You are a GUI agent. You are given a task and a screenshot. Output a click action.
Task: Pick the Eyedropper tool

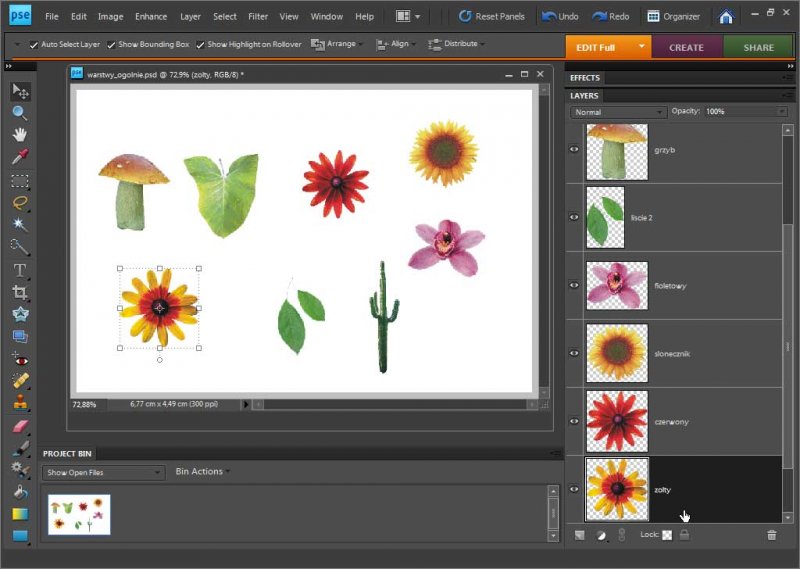pos(19,157)
